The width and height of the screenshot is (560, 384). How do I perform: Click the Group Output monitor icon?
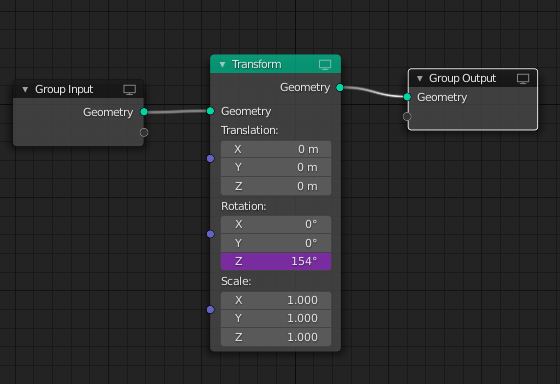click(523, 79)
